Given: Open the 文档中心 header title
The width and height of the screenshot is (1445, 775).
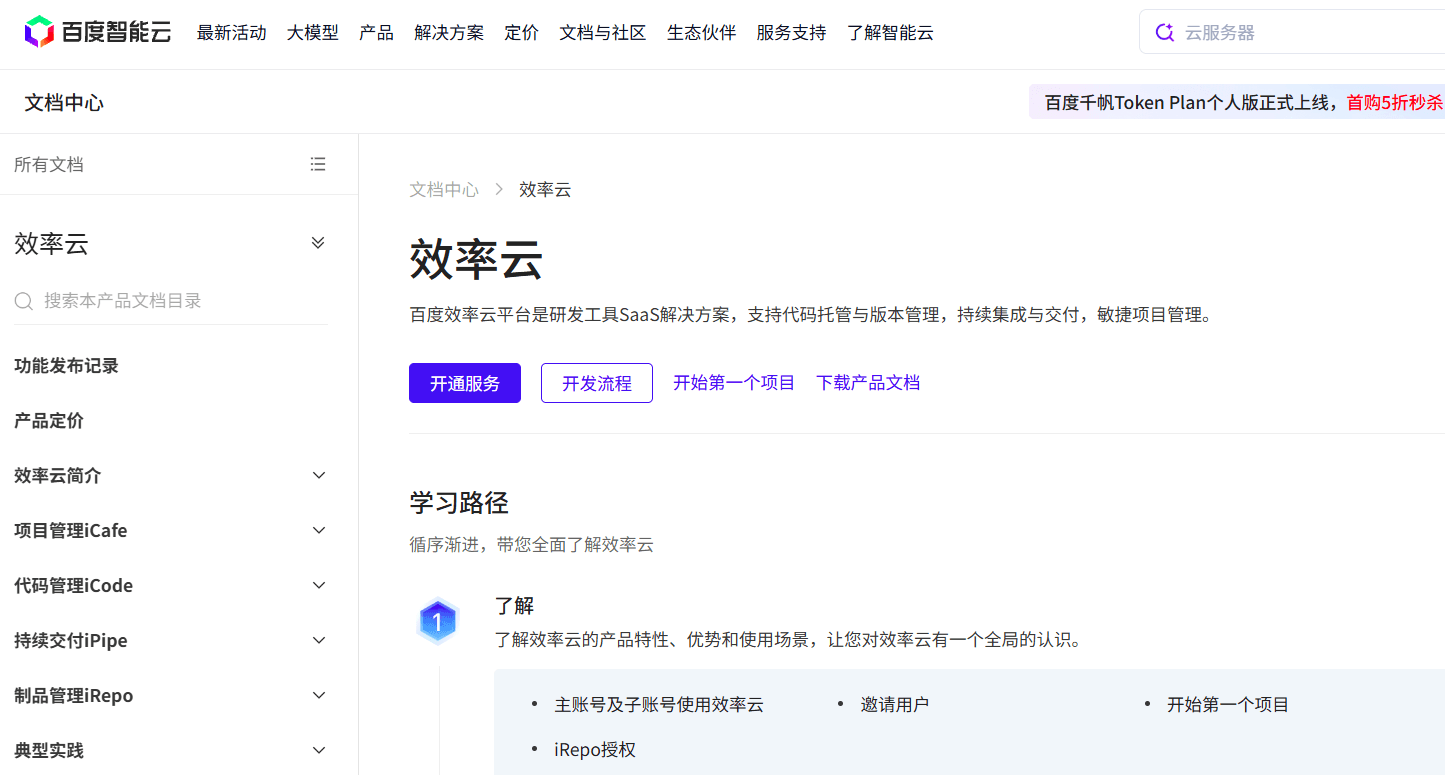Looking at the screenshot, I should tap(64, 102).
